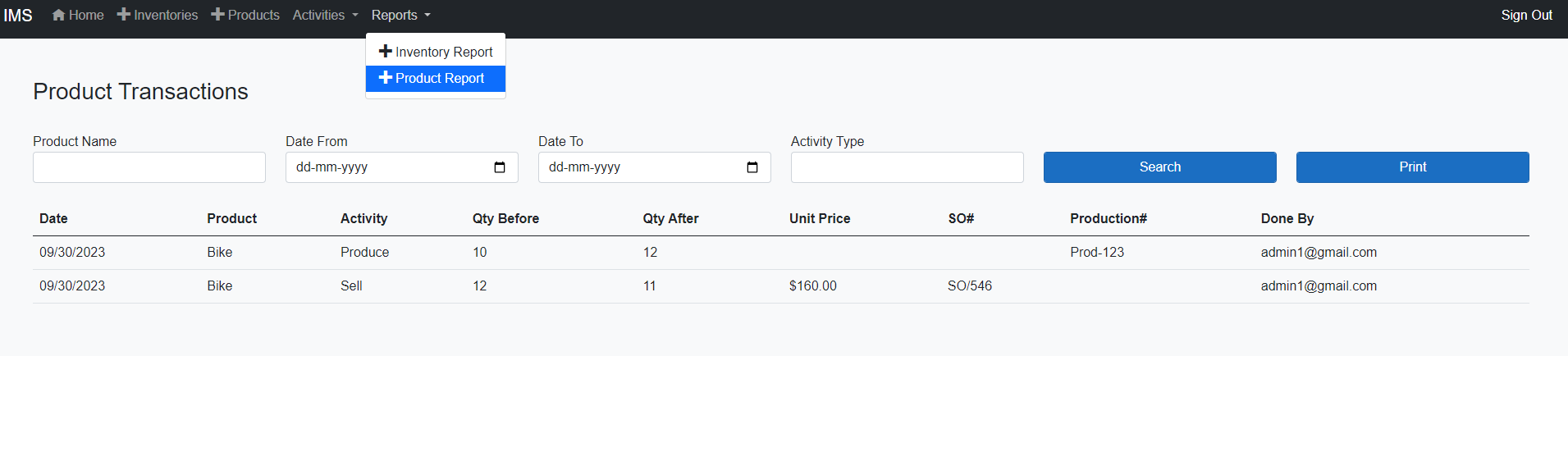
Task: Click the plus icon beside Products
Action: click(217, 15)
